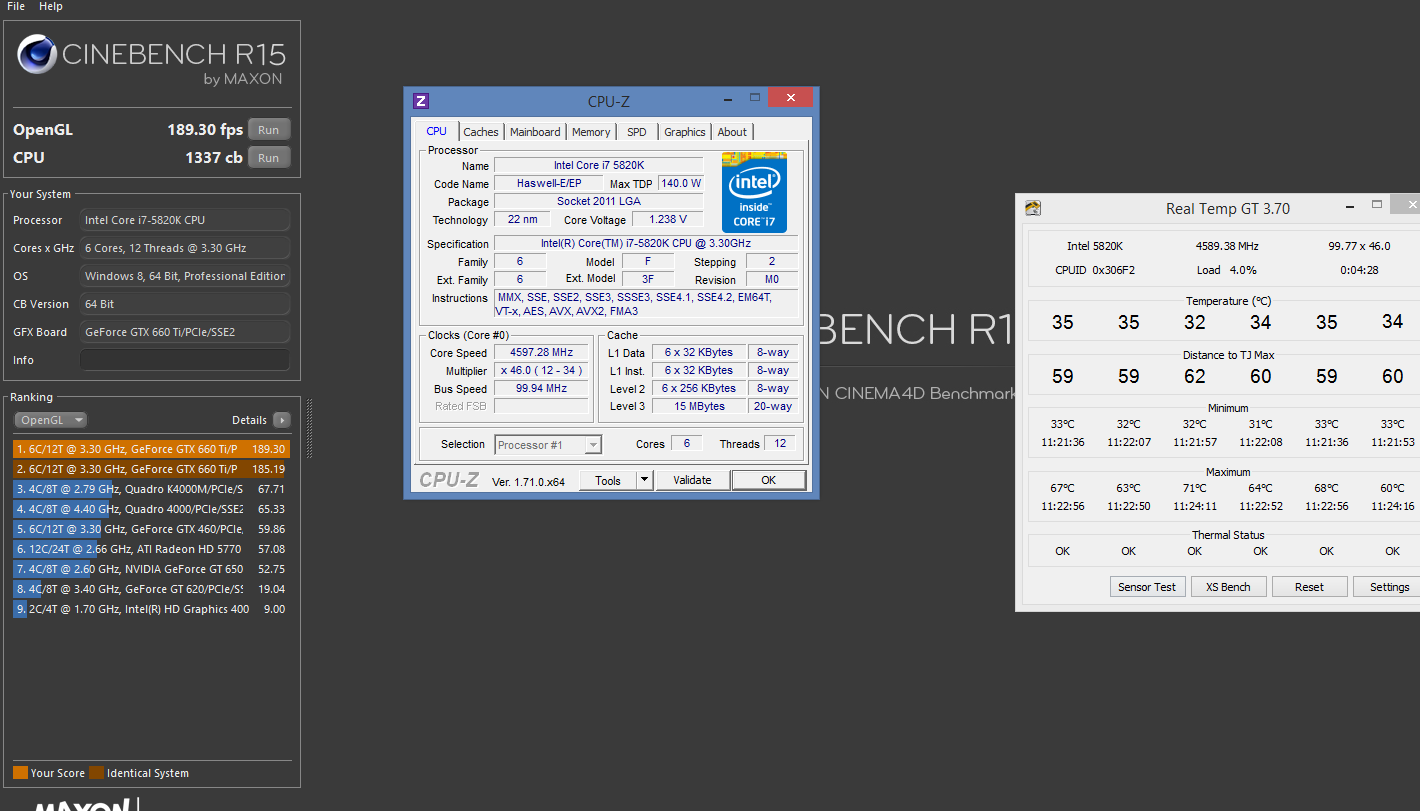
Task: Click the Core Speed value 4597.28 MHz
Action: click(541, 353)
